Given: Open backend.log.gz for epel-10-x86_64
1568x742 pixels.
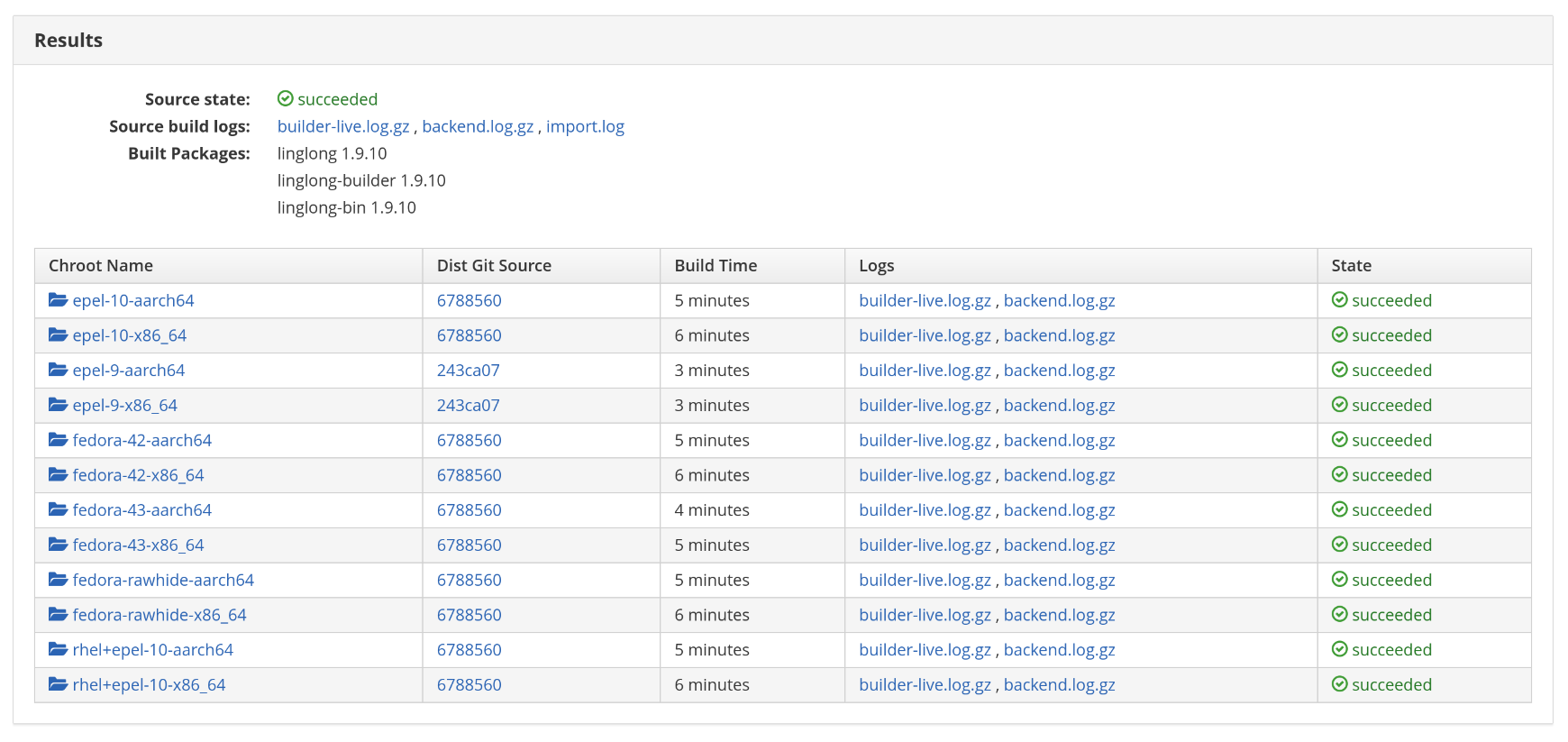Looking at the screenshot, I should 1060,335.
